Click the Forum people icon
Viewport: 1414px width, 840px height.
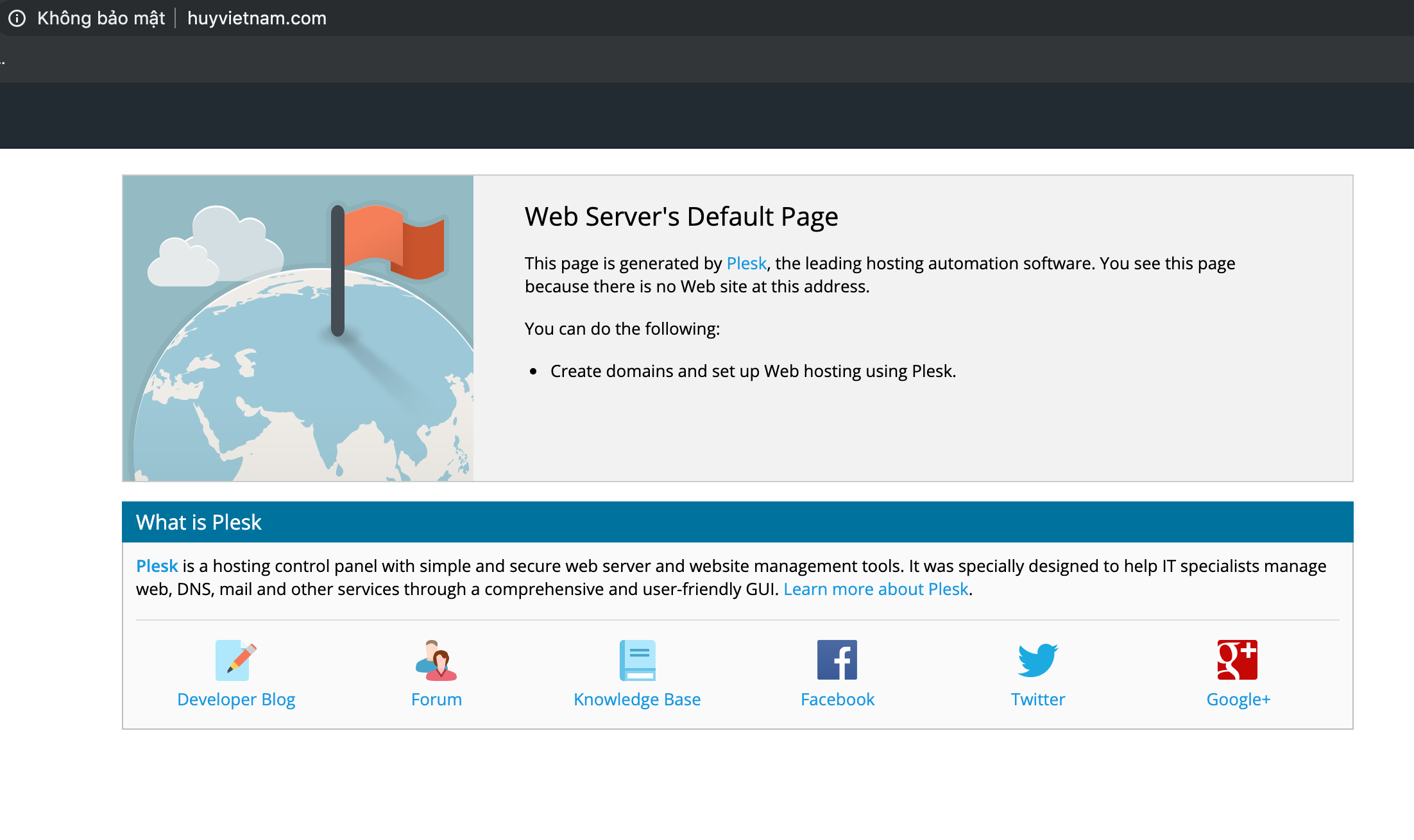coord(436,660)
